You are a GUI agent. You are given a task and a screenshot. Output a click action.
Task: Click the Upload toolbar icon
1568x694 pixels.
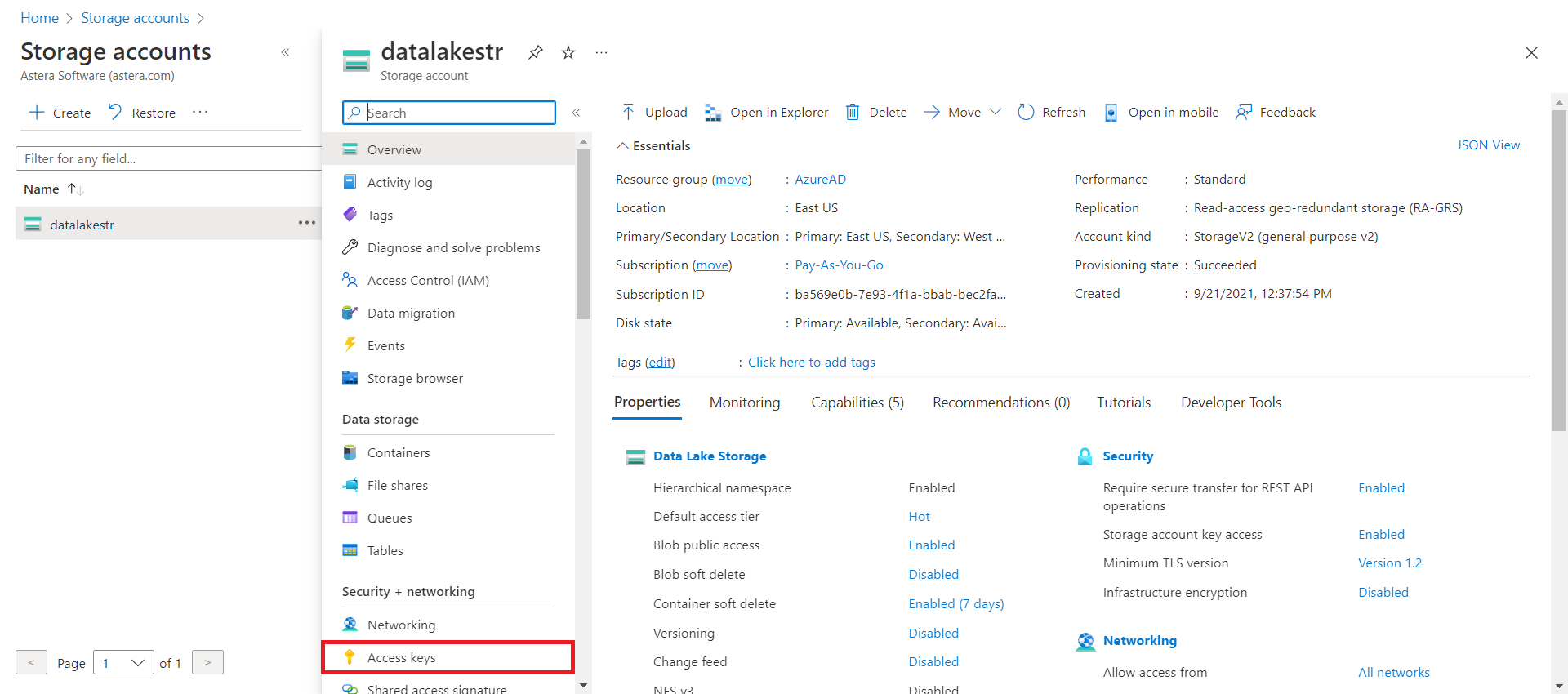coord(628,112)
